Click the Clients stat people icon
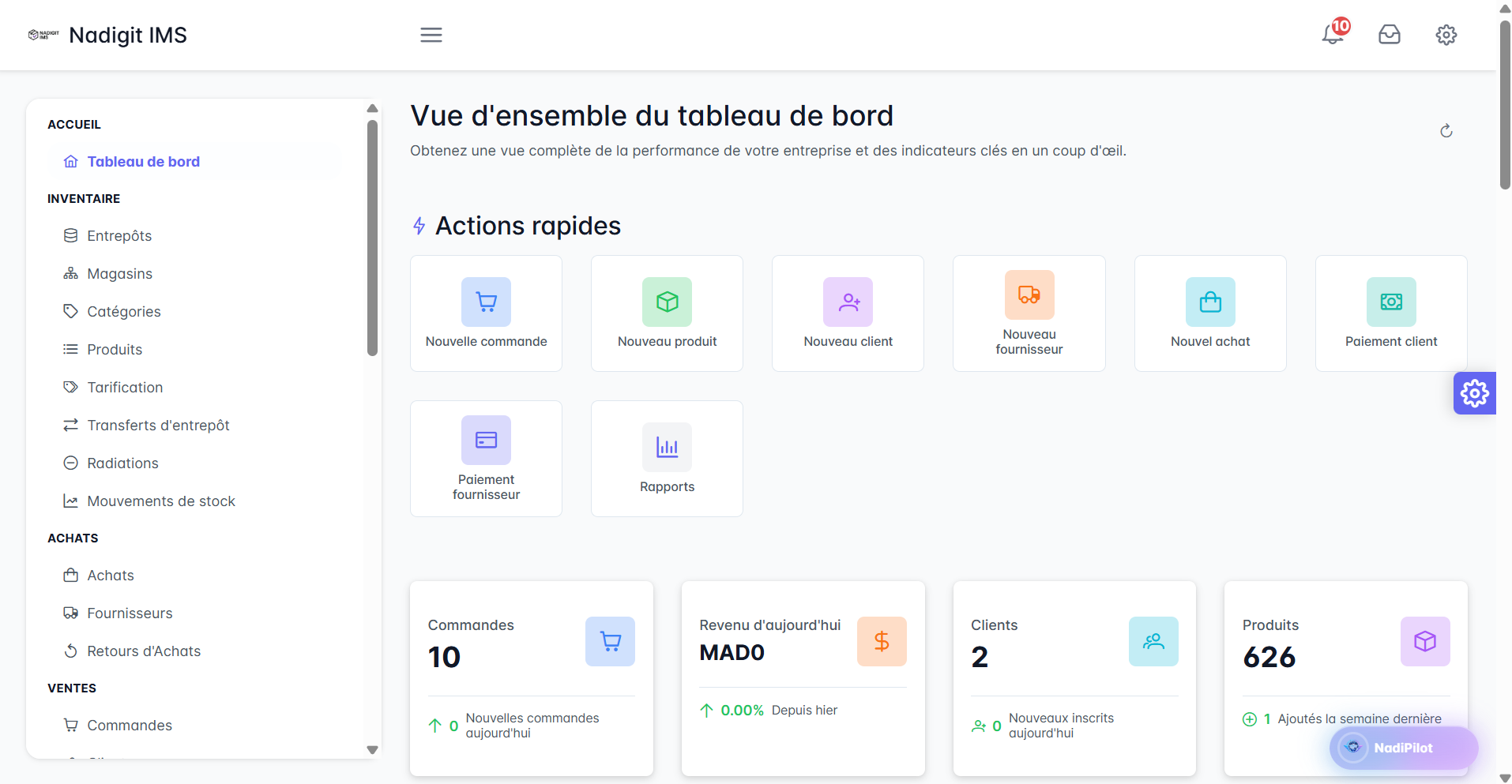Viewport: 1512px width, 784px height. [1153, 641]
